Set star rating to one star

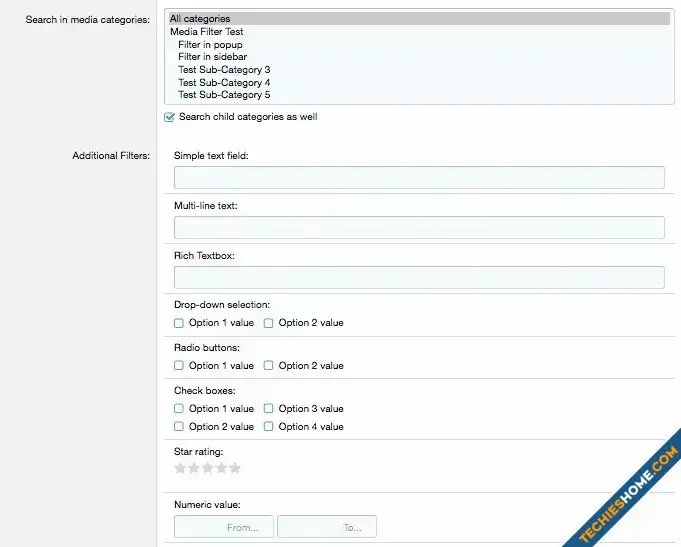180,468
